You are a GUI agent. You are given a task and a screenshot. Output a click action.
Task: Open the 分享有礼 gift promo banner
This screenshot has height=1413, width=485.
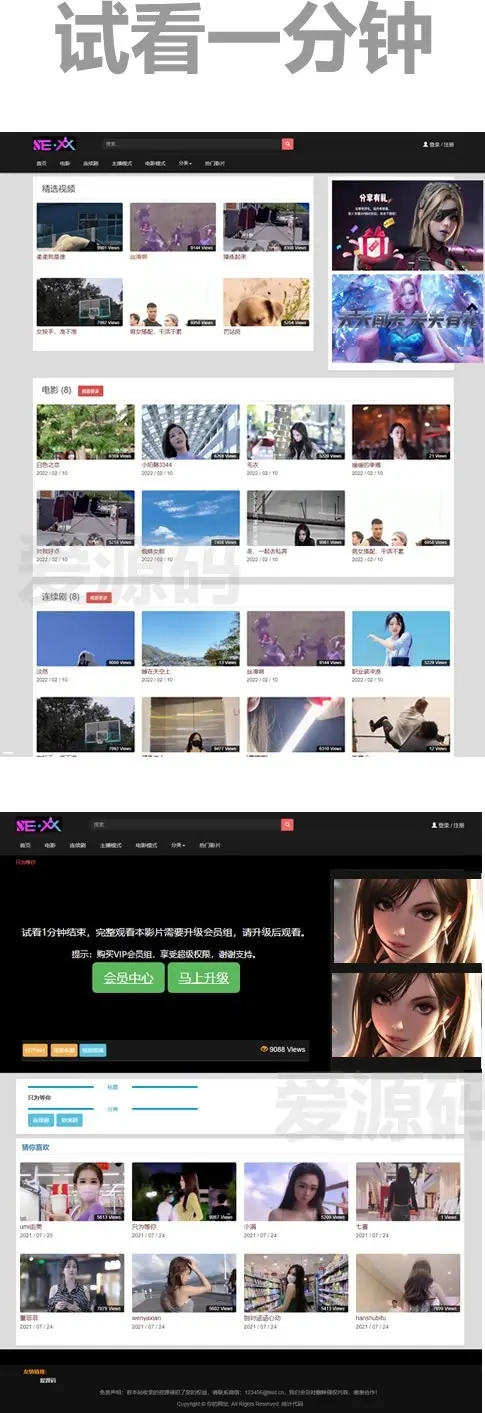407,225
